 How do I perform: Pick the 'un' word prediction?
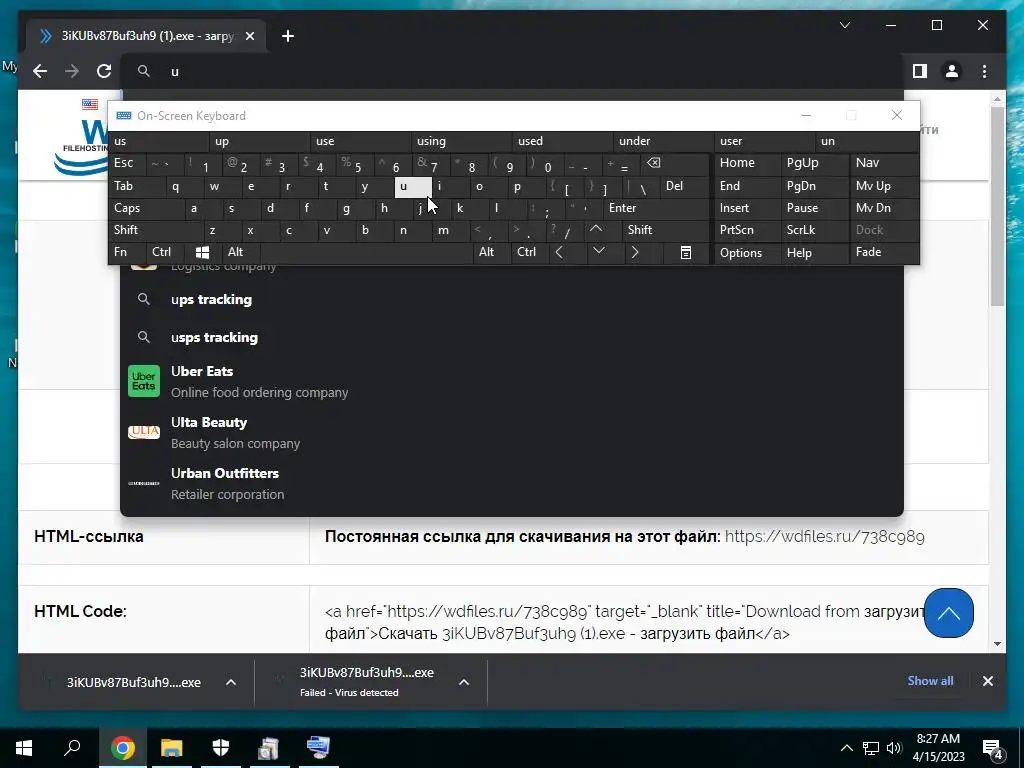(x=867, y=141)
